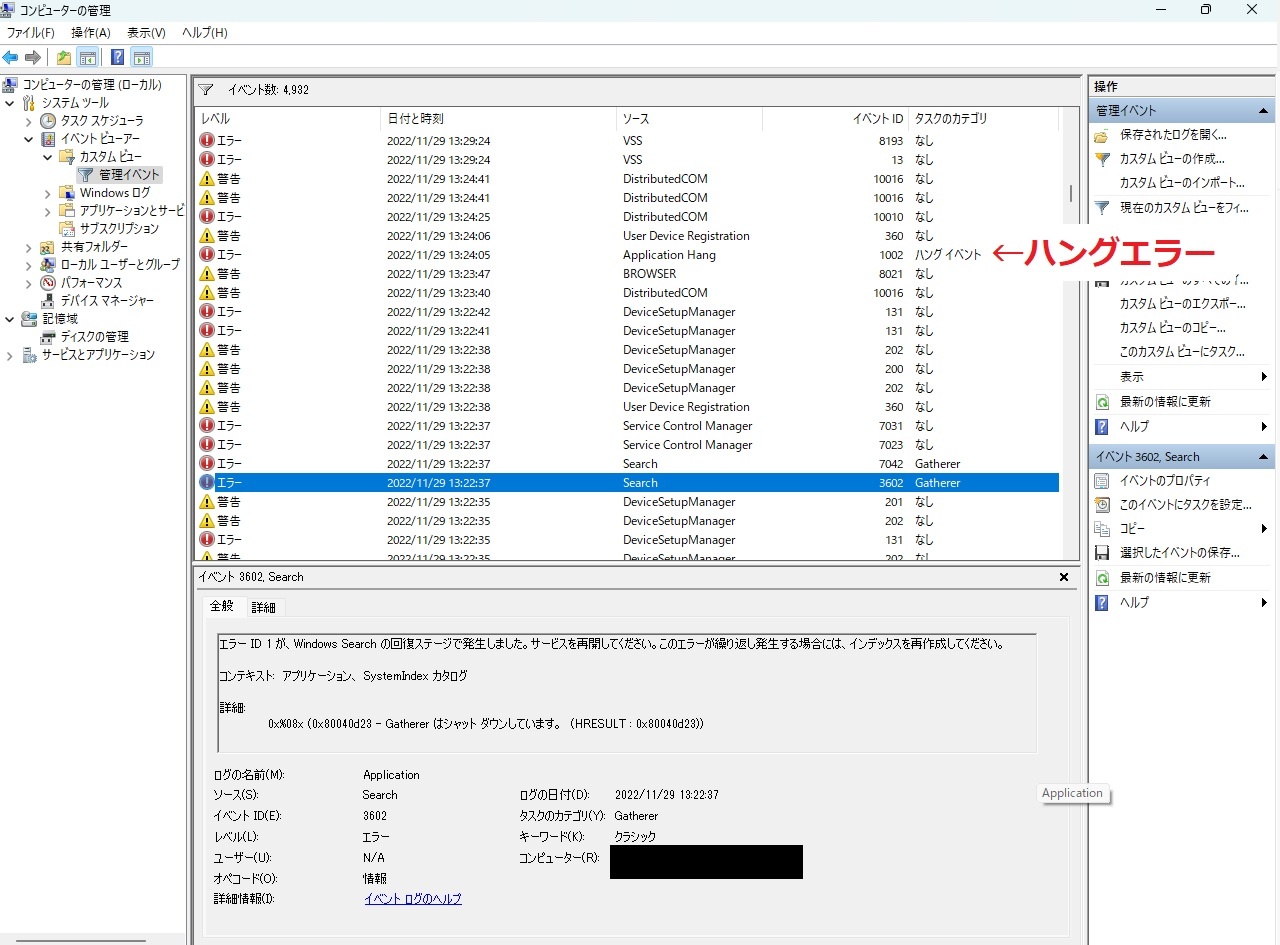This screenshot has height=945, width=1280.
Task: Click the ローカル ユーザーとグループ icon
Action: tap(48, 265)
